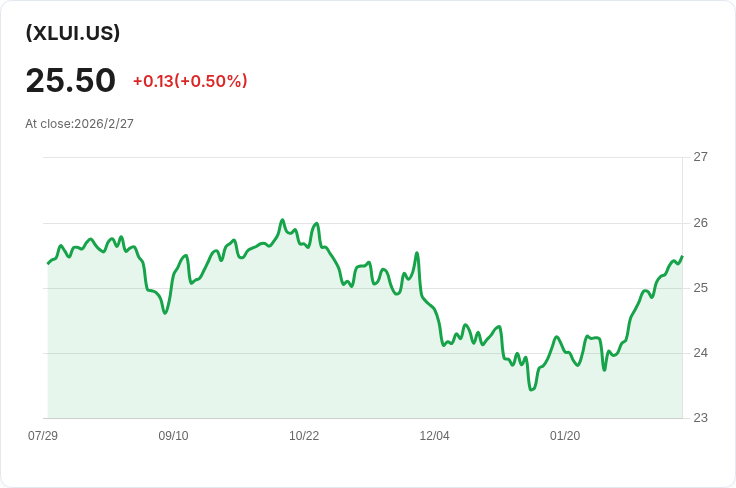Click the 27 price axis label

click(x=700, y=157)
